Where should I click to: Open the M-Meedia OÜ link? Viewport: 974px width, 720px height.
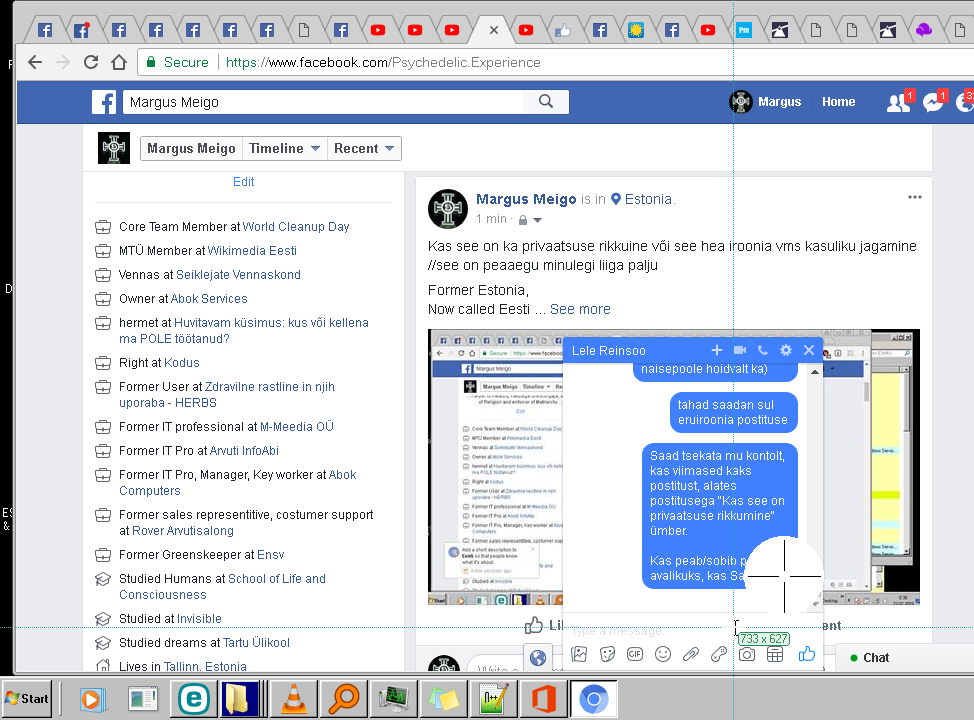297,427
